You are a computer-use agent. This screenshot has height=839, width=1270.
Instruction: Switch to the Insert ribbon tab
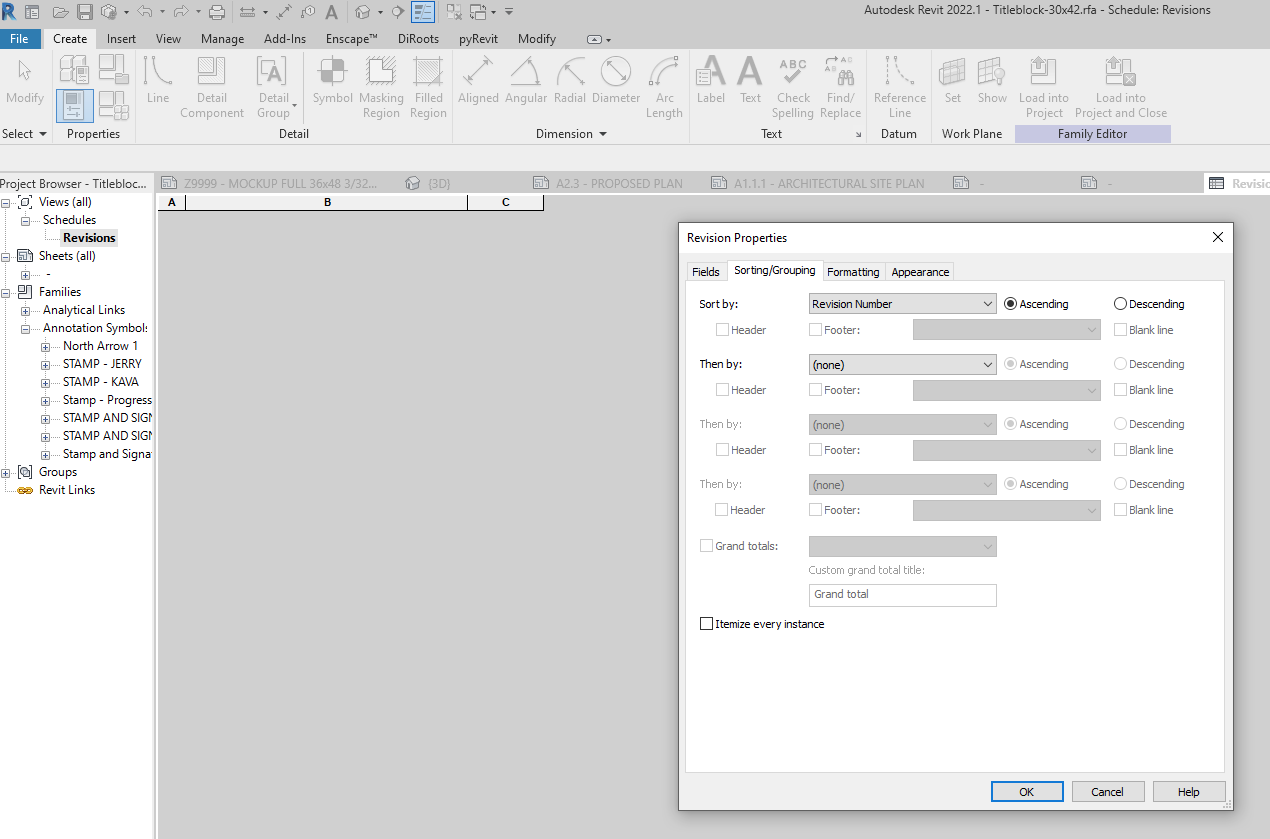[x=121, y=39]
